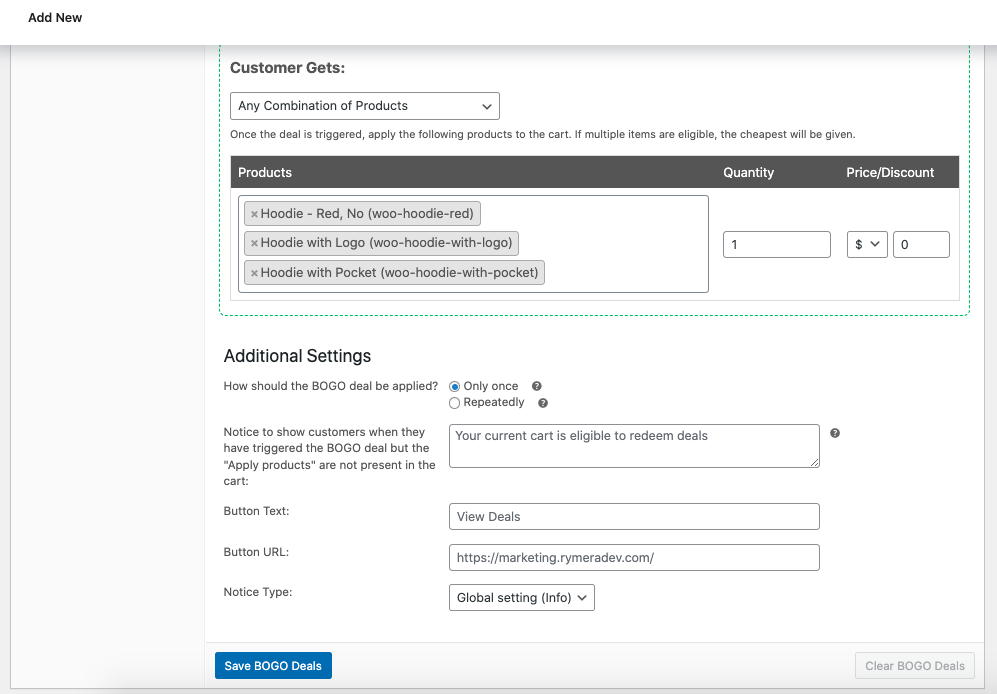
Task: Click the Products column header
Action: 265,172
